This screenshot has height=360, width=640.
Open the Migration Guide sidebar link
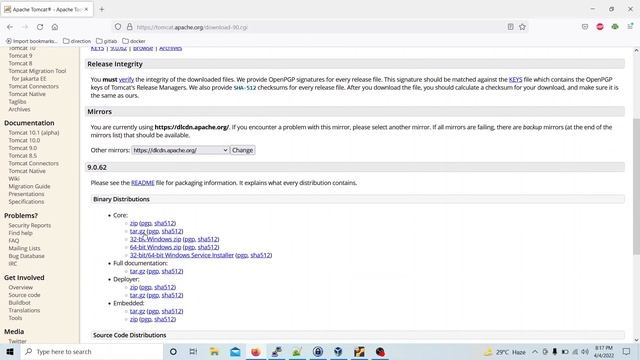(x=29, y=186)
